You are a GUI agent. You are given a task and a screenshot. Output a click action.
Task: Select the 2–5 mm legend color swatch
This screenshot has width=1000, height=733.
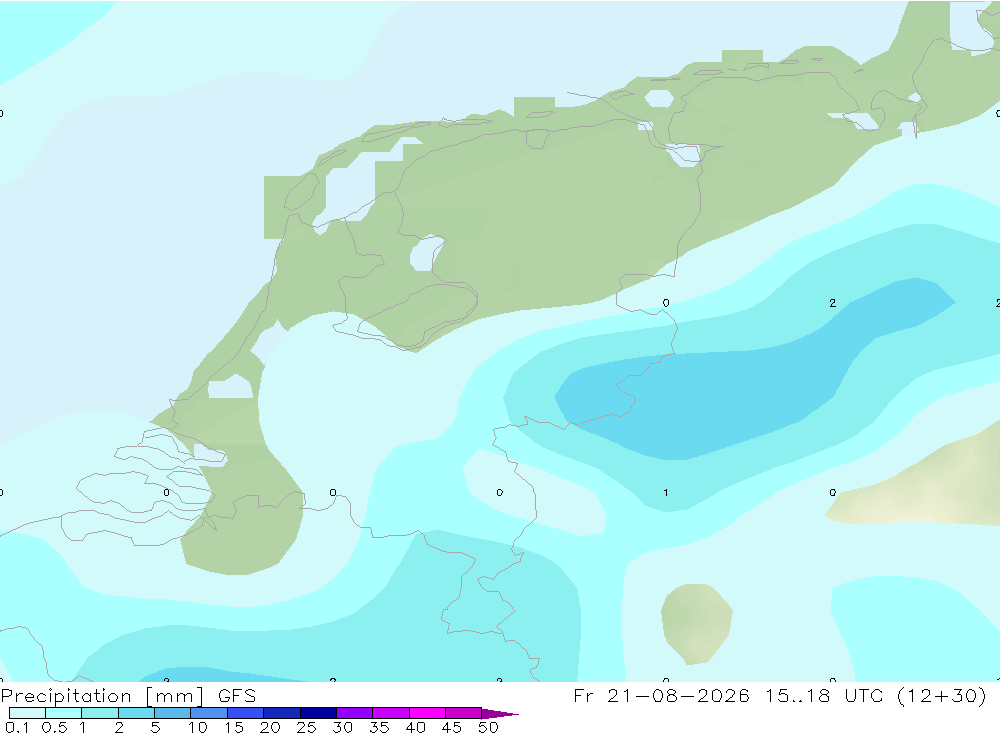click(x=136, y=713)
